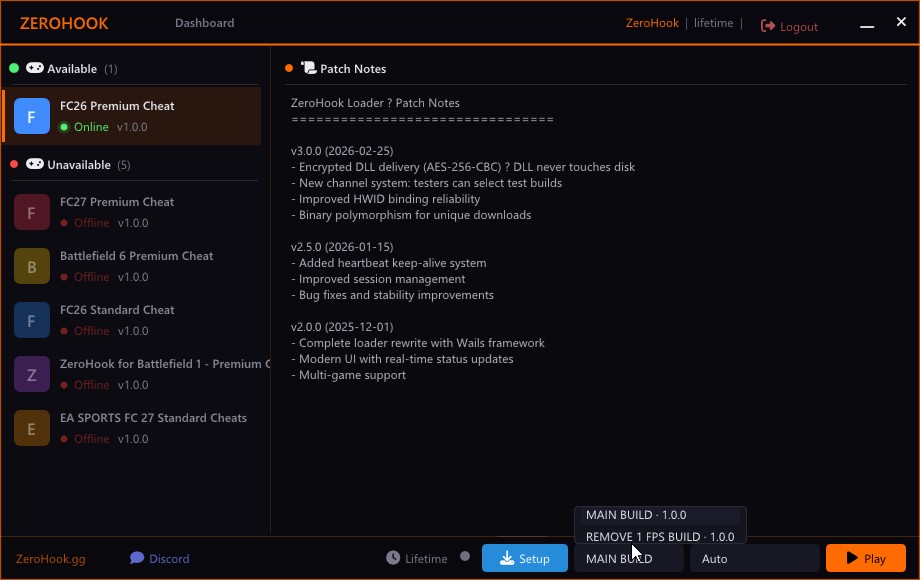Image resolution: width=920 pixels, height=580 pixels.
Task: Click the 'Encrypted DLL delivery' patch line
Action: (463, 167)
